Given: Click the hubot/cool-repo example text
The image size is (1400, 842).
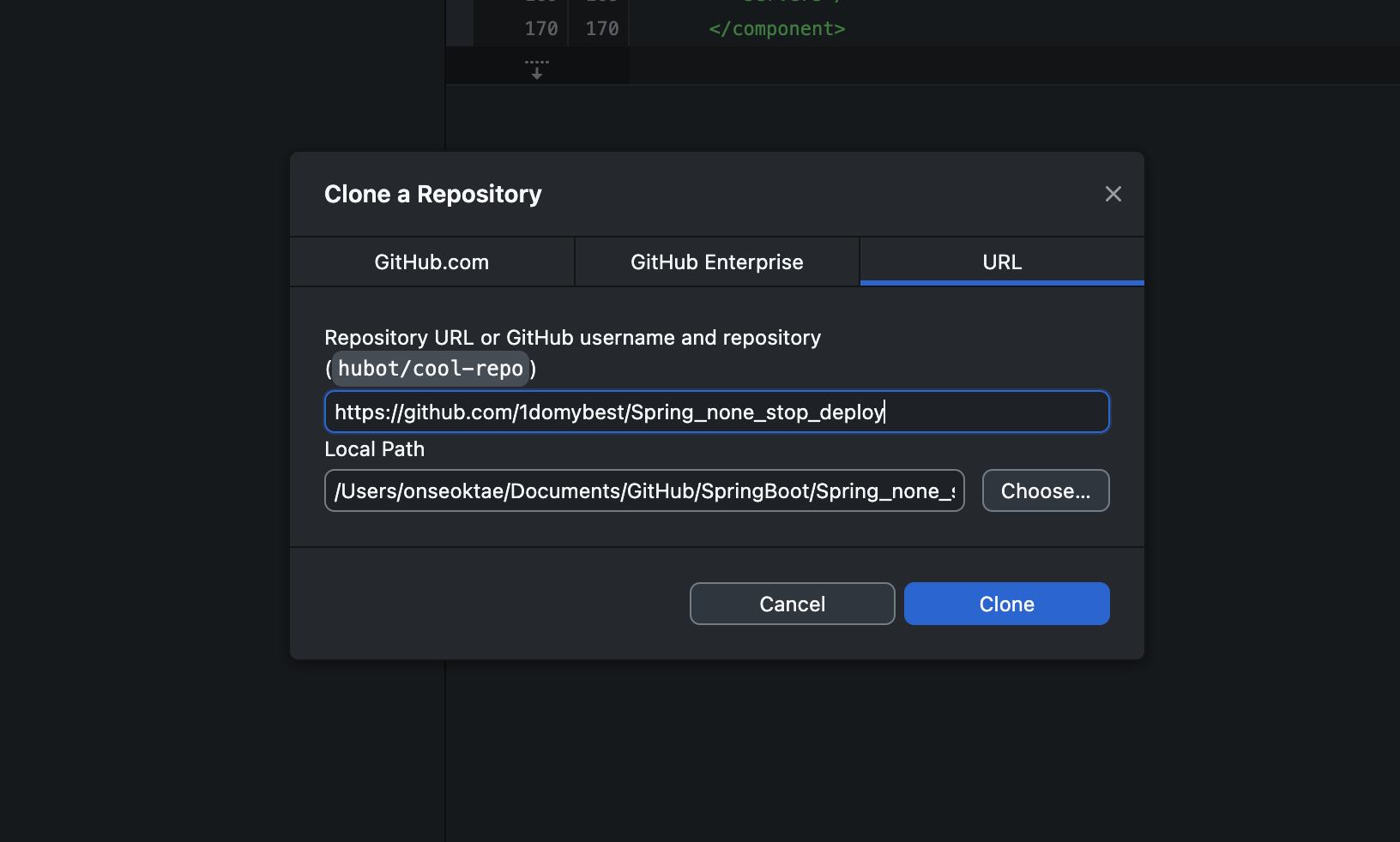Looking at the screenshot, I should (x=431, y=369).
